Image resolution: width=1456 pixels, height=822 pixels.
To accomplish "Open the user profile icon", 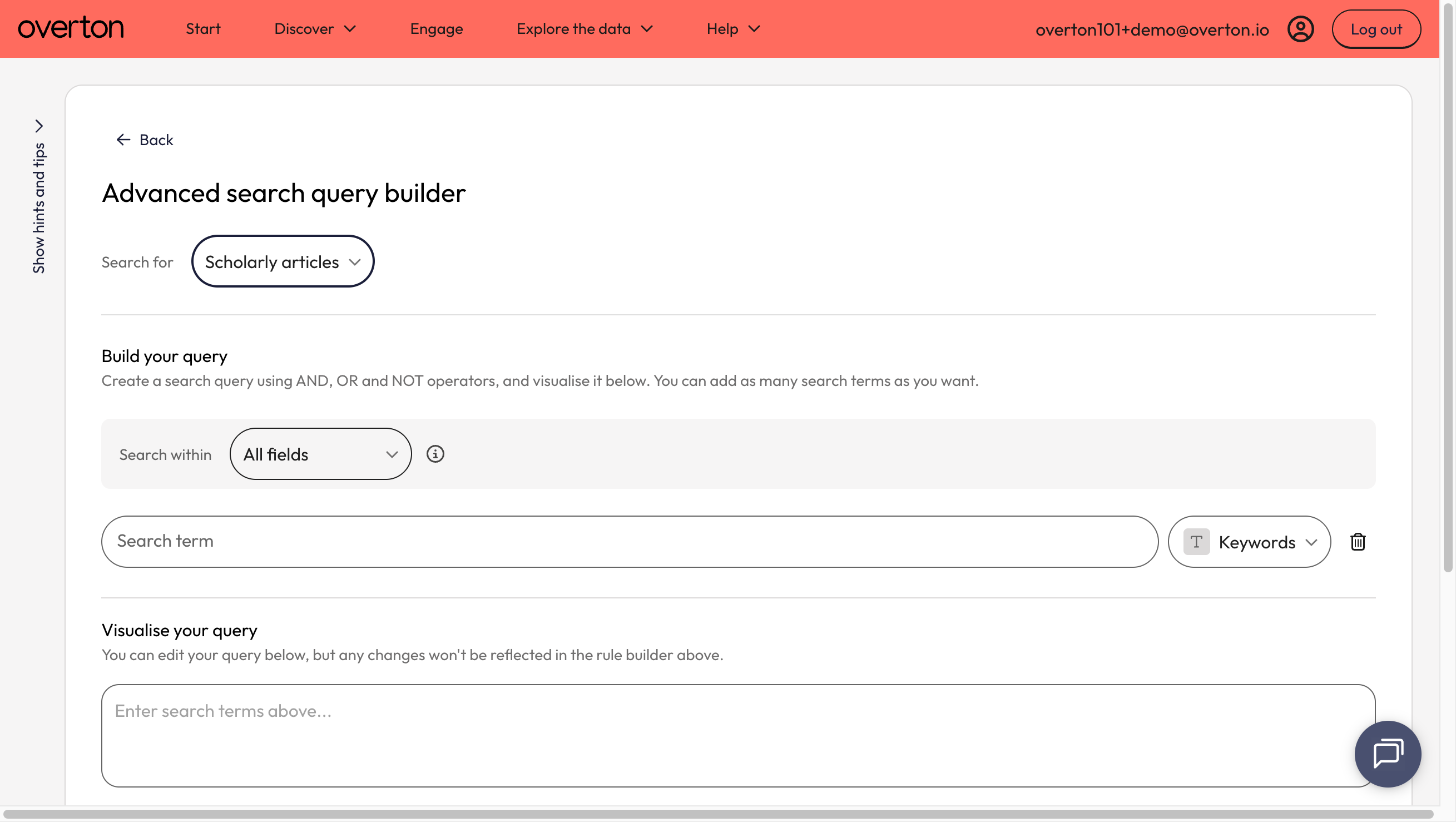I will click(1301, 29).
